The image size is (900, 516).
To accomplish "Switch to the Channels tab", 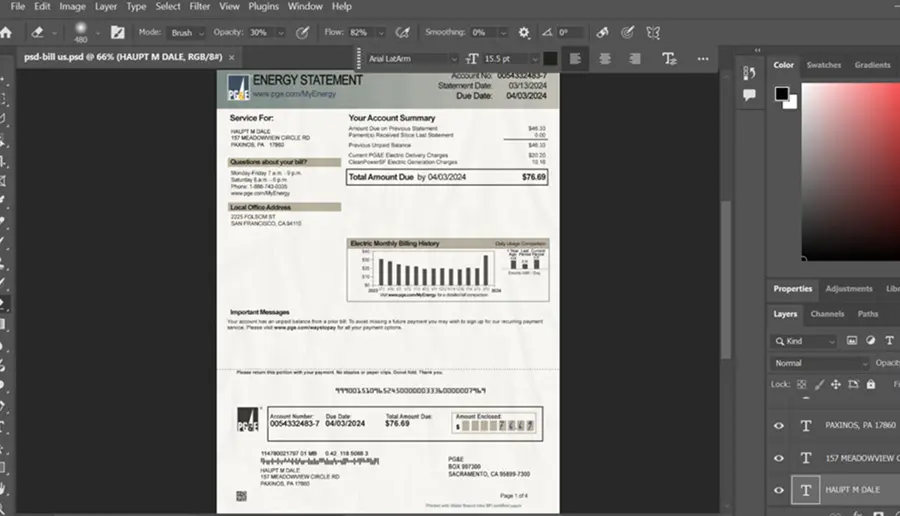I will pyautogui.click(x=827, y=314).
